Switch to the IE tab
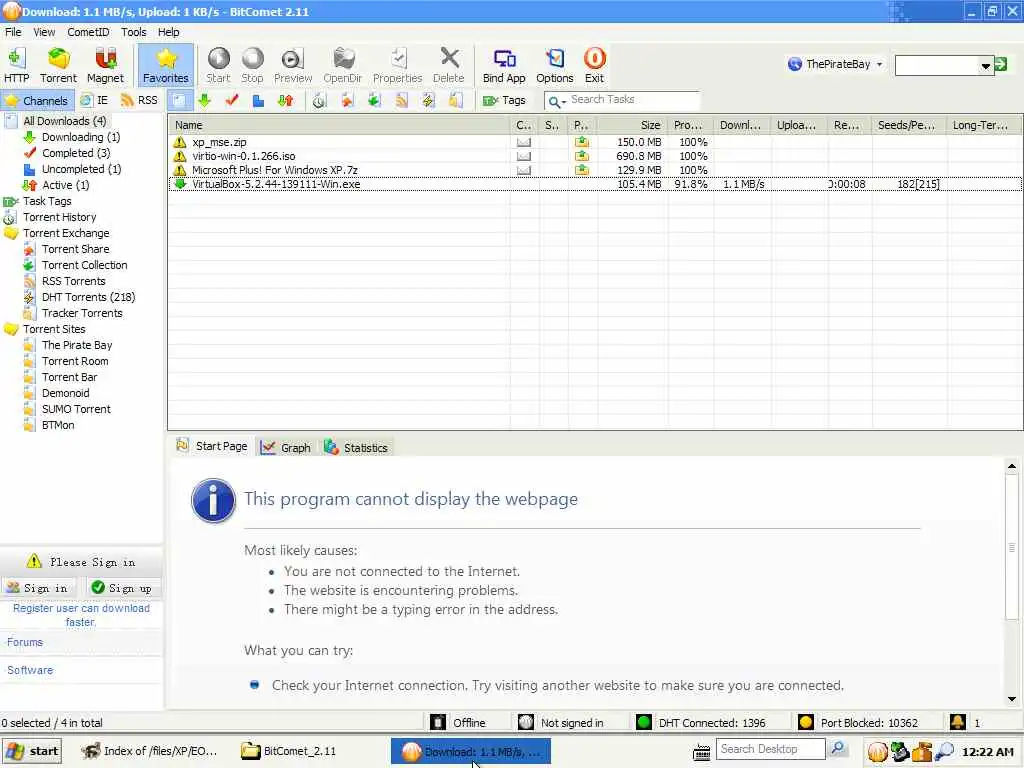This screenshot has height=768, width=1024. point(95,101)
